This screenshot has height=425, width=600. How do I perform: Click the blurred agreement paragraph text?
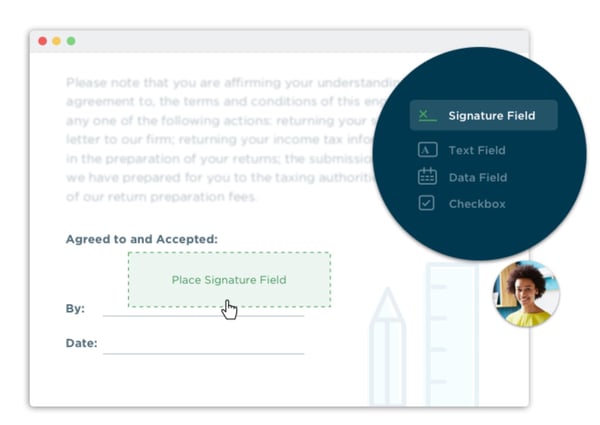coord(220,140)
